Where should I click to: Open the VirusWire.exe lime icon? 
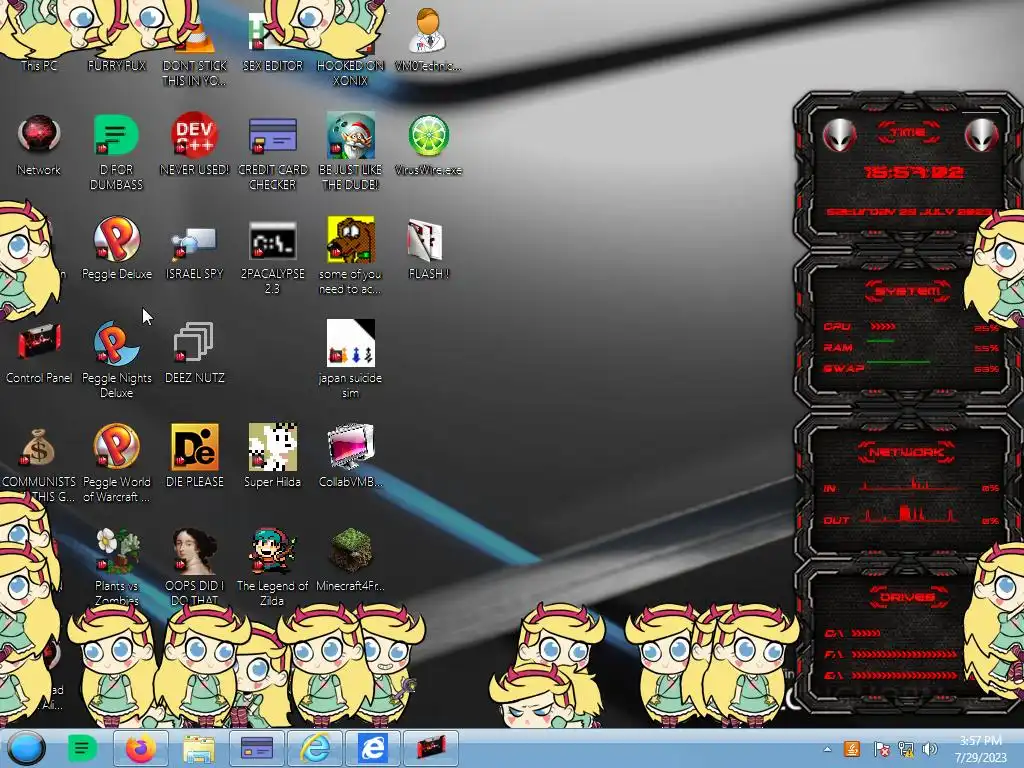coord(428,135)
